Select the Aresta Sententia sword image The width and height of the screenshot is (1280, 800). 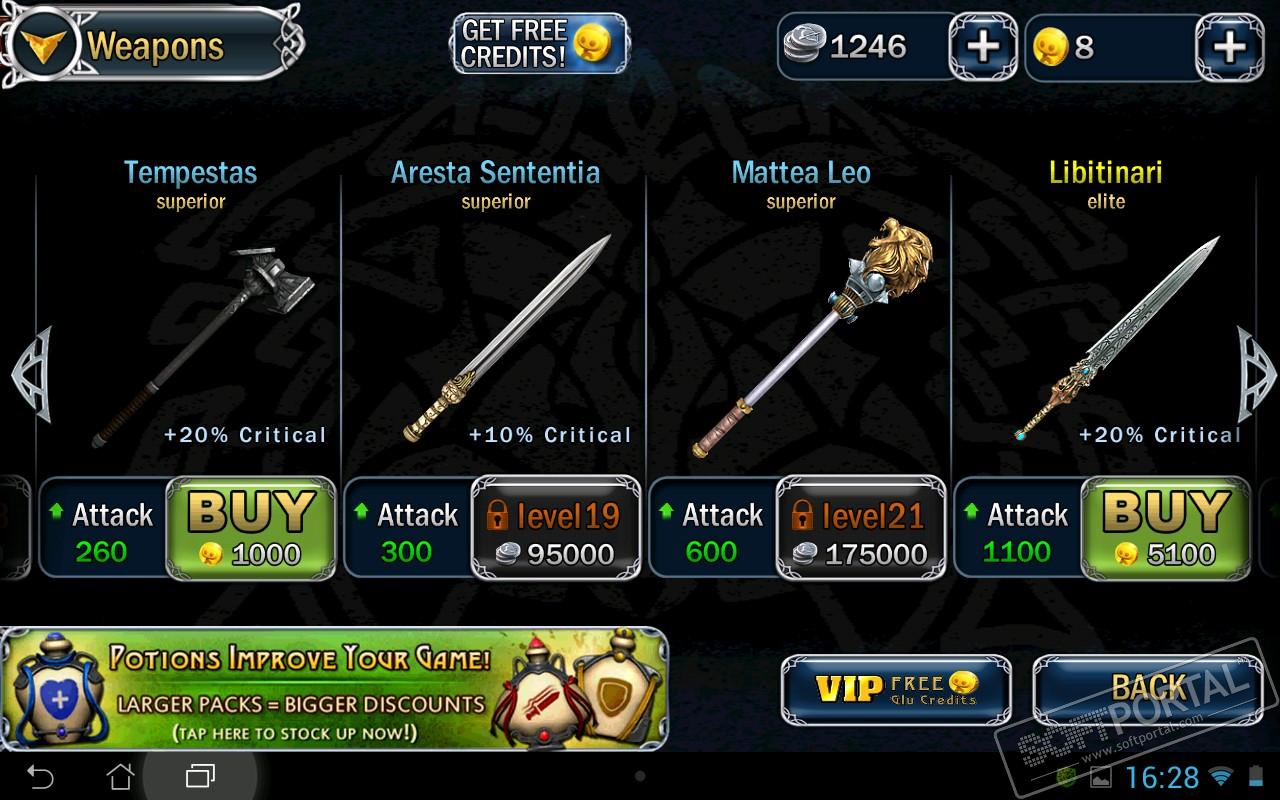(507, 338)
